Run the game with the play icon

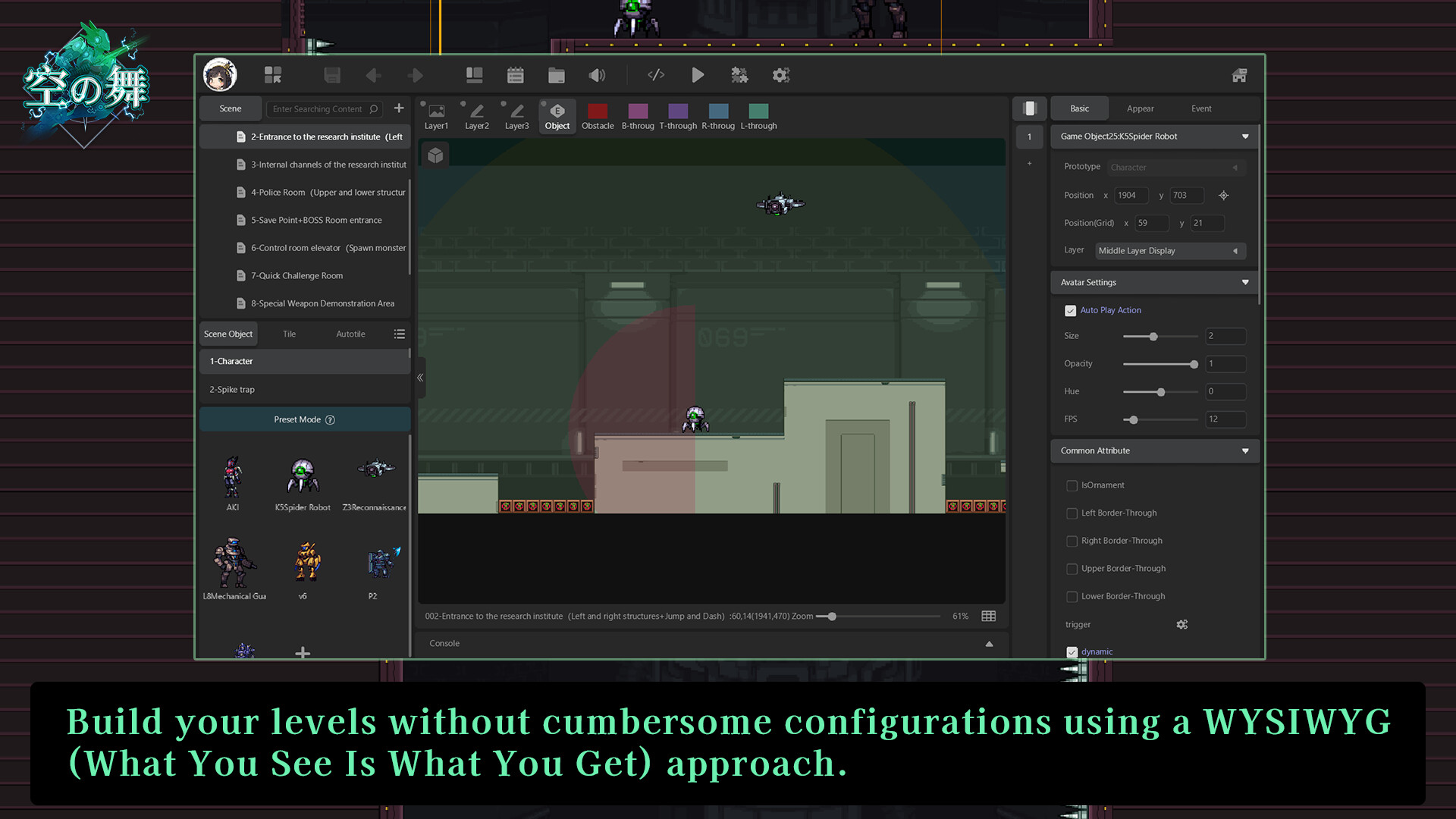click(x=698, y=75)
